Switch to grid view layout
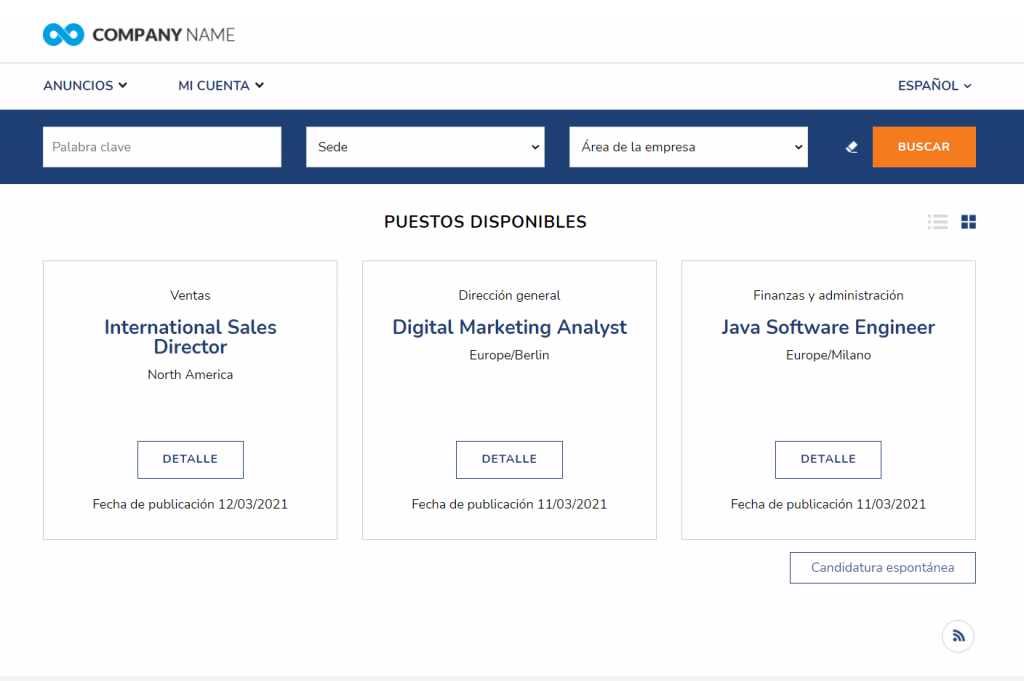The width and height of the screenshot is (1024, 681). click(968, 222)
